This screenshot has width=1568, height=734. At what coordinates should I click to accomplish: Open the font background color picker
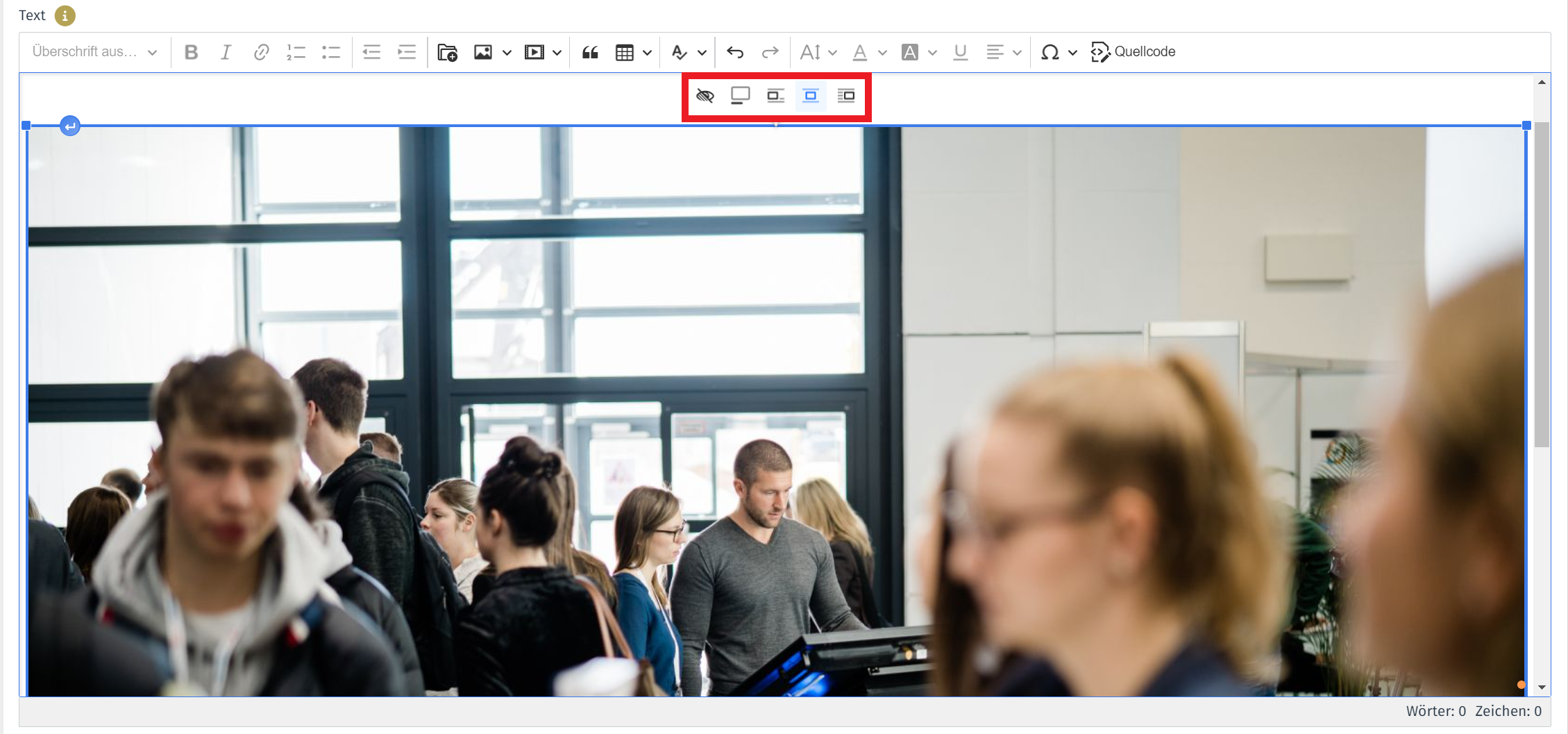[x=919, y=52]
